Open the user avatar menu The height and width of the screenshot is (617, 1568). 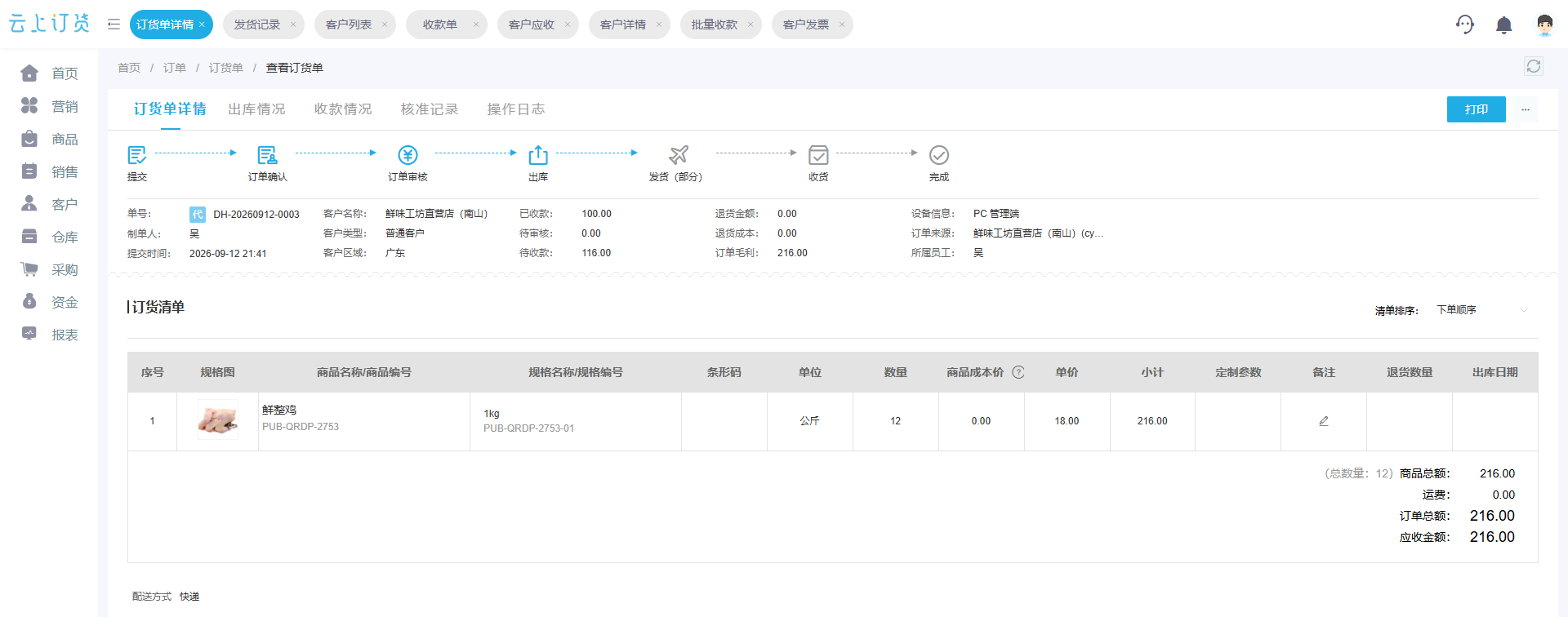coord(1544,24)
